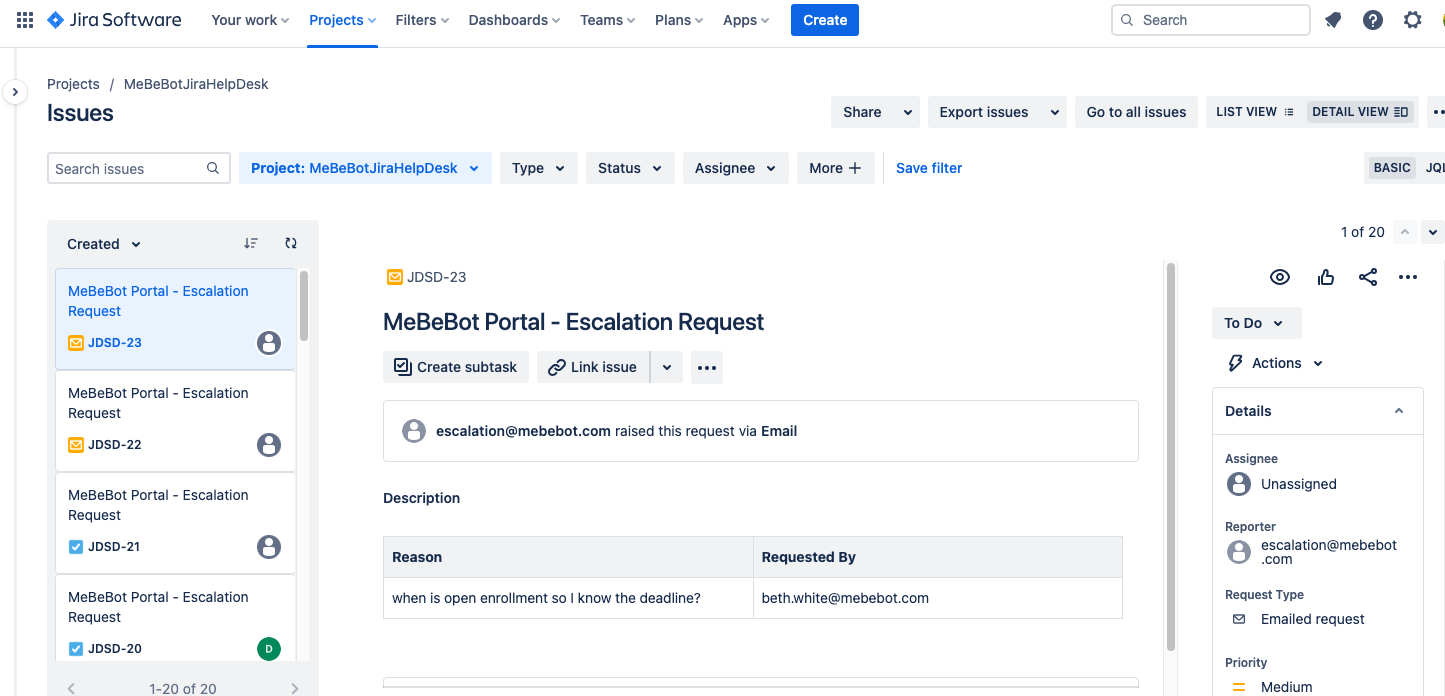1445x696 pixels.
Task: Open the Help question mark icon
Action: coord(1373,20)
